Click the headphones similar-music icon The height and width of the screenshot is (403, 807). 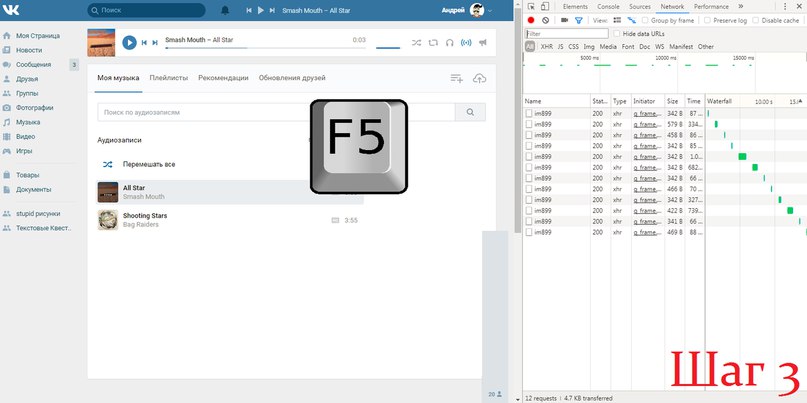(449, 43)
